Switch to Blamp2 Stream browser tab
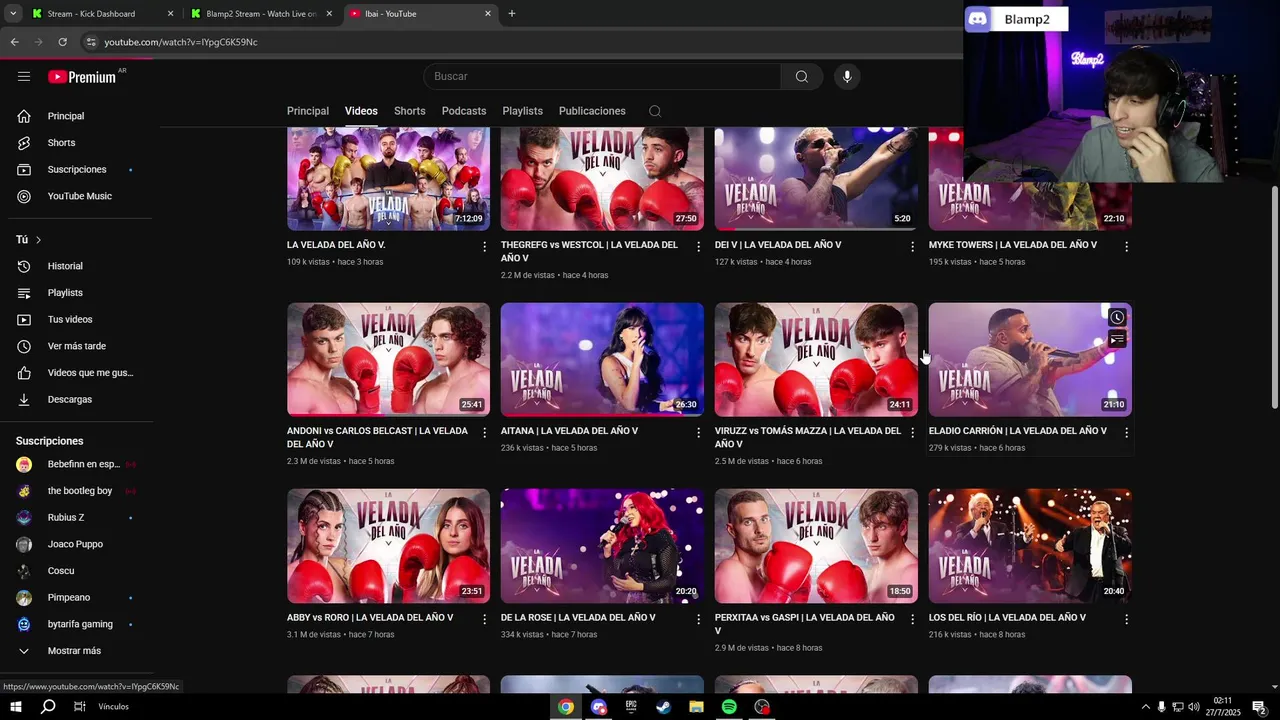The width and height of the screenshot is (1280, 720). click(x=262, y=14)
